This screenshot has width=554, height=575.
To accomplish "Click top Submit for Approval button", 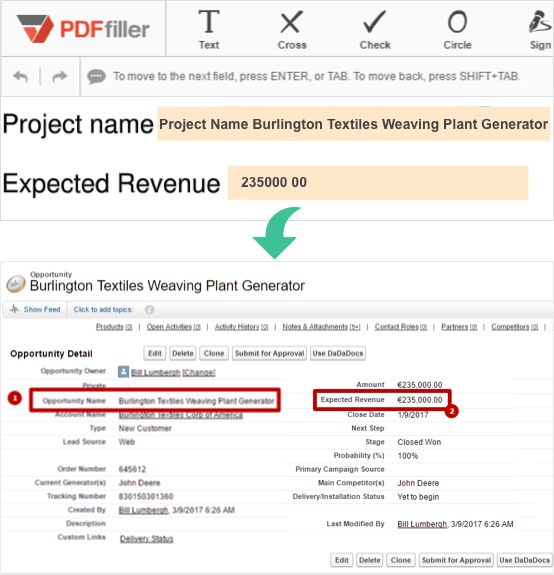I will coord(269,354).
